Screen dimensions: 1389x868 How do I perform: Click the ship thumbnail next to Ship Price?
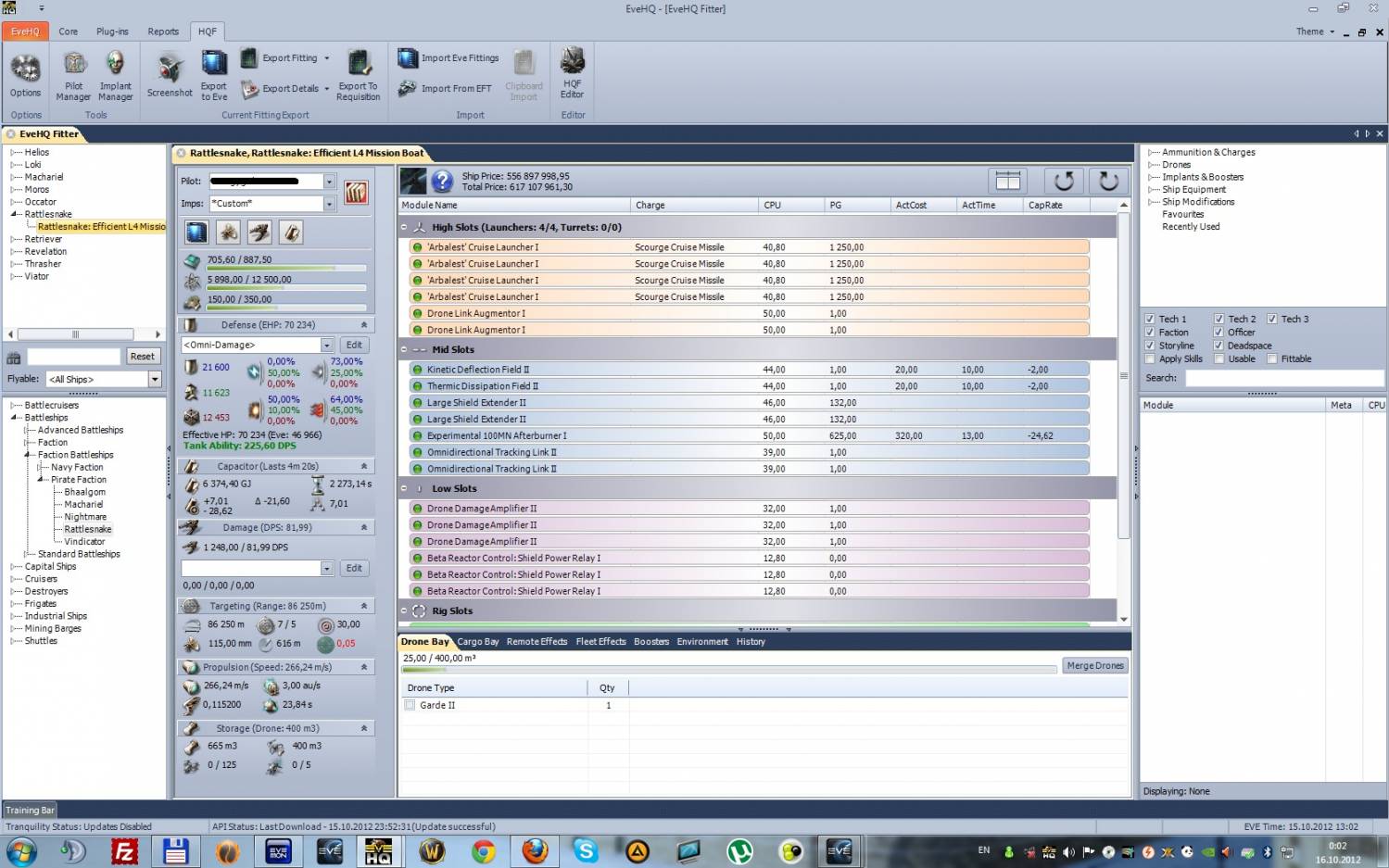[413, 181]
